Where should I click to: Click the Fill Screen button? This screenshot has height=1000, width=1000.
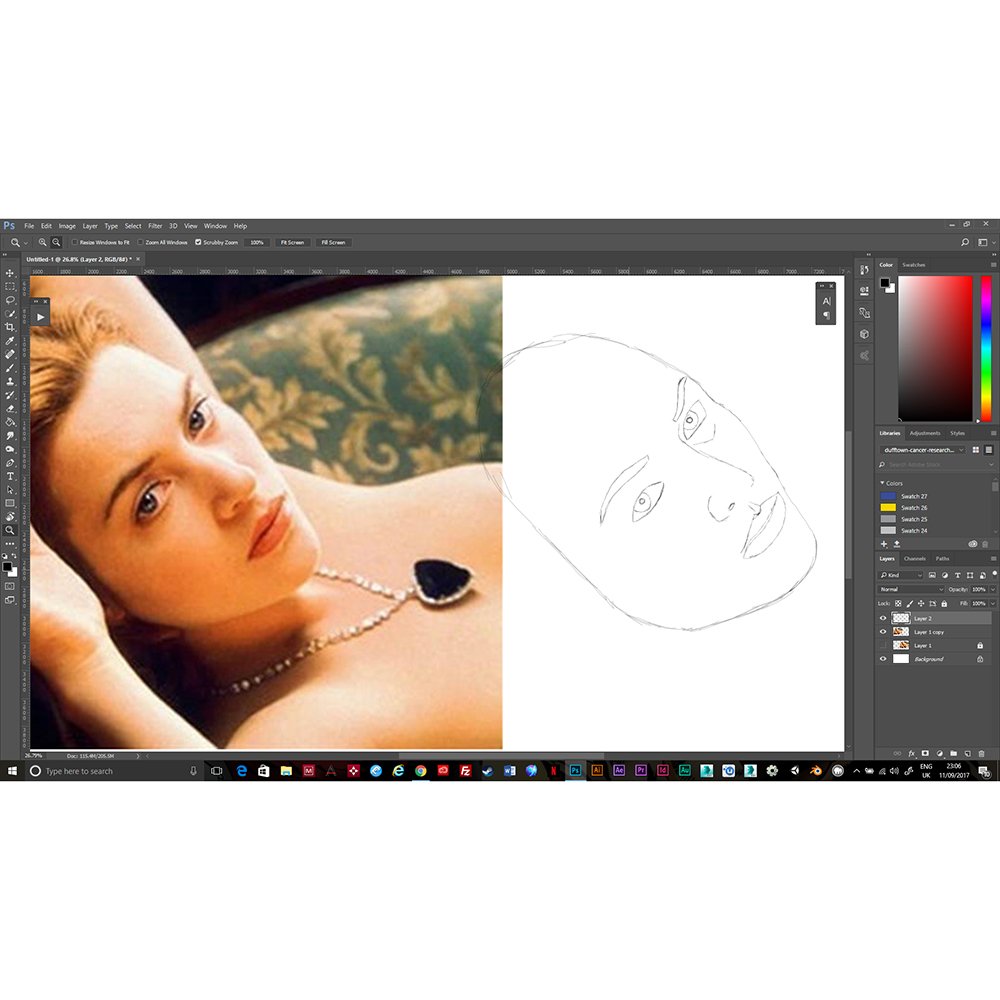333,242
